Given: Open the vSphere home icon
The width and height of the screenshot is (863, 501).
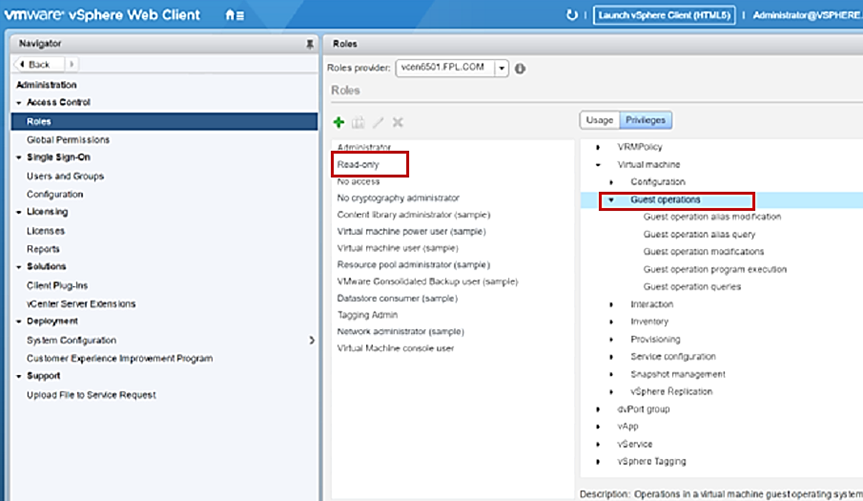Looking at the screenshot, I should click(x=230, y=15).
